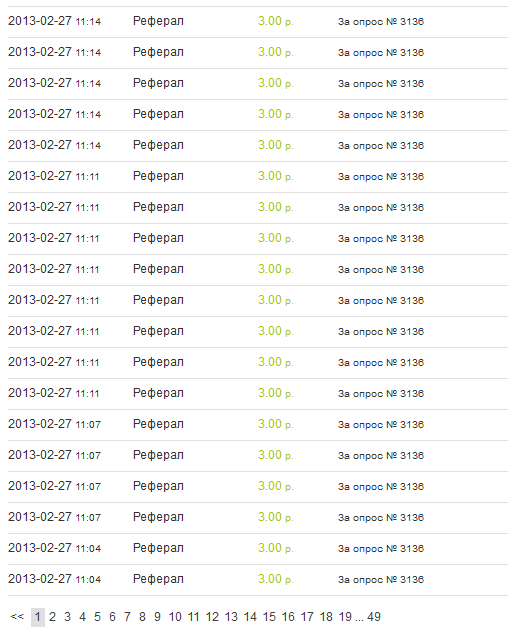The image size is (515, 637).
Task: Jump to page 4
Action: (82, 617)
